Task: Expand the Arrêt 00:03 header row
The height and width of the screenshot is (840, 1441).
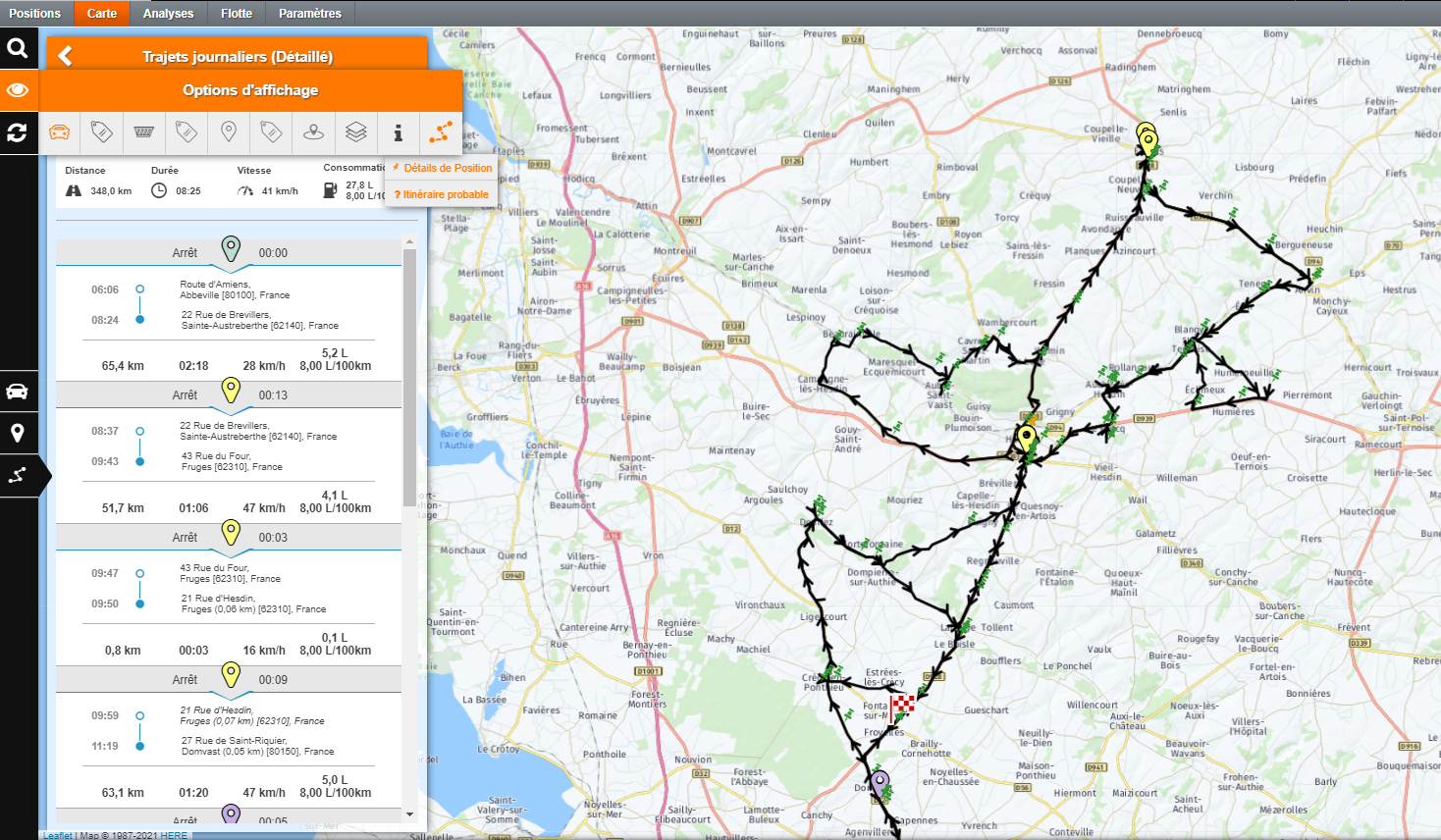Action: 229,538
